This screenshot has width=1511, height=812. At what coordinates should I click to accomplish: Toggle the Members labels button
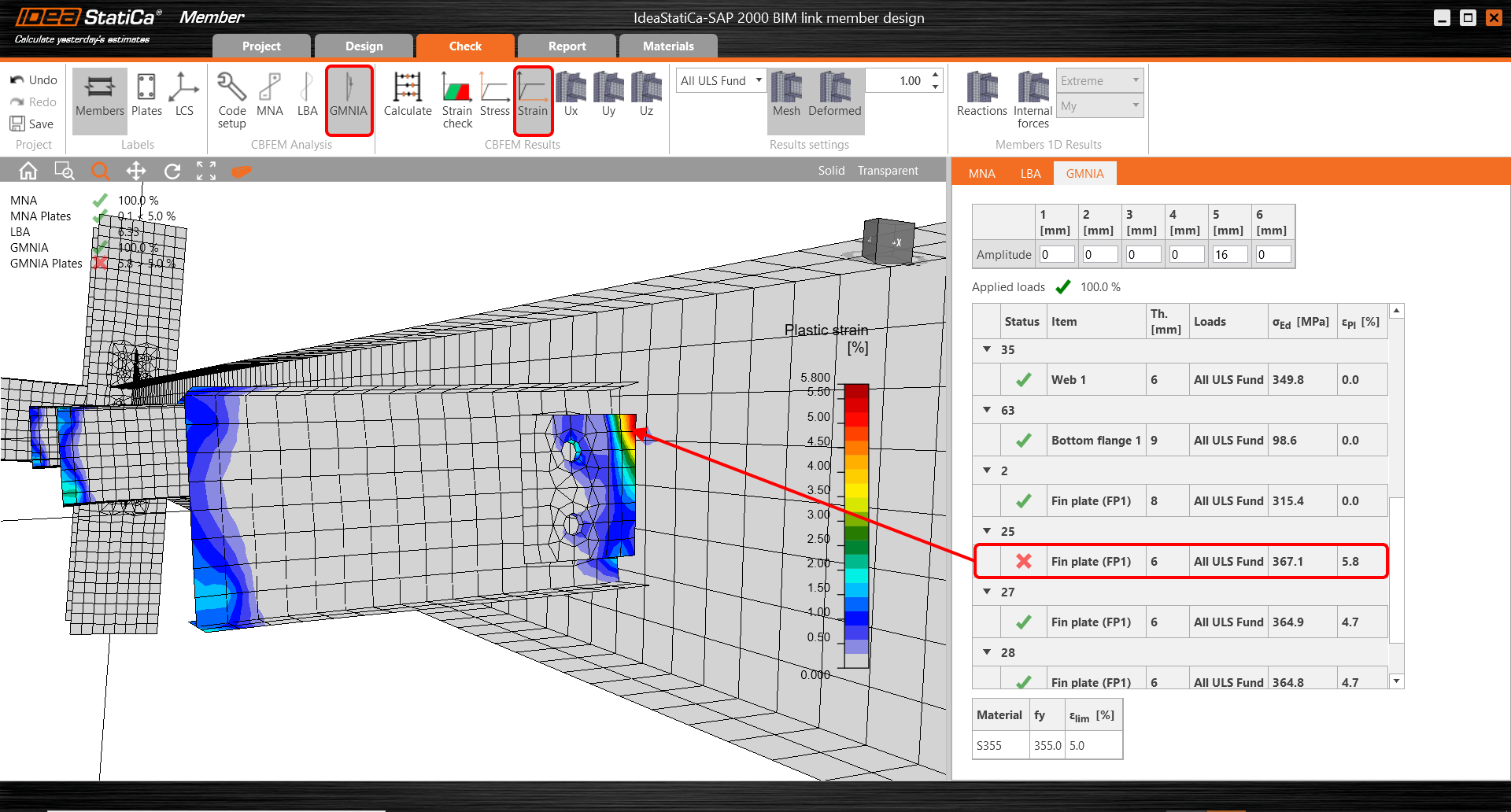(100, 95)
